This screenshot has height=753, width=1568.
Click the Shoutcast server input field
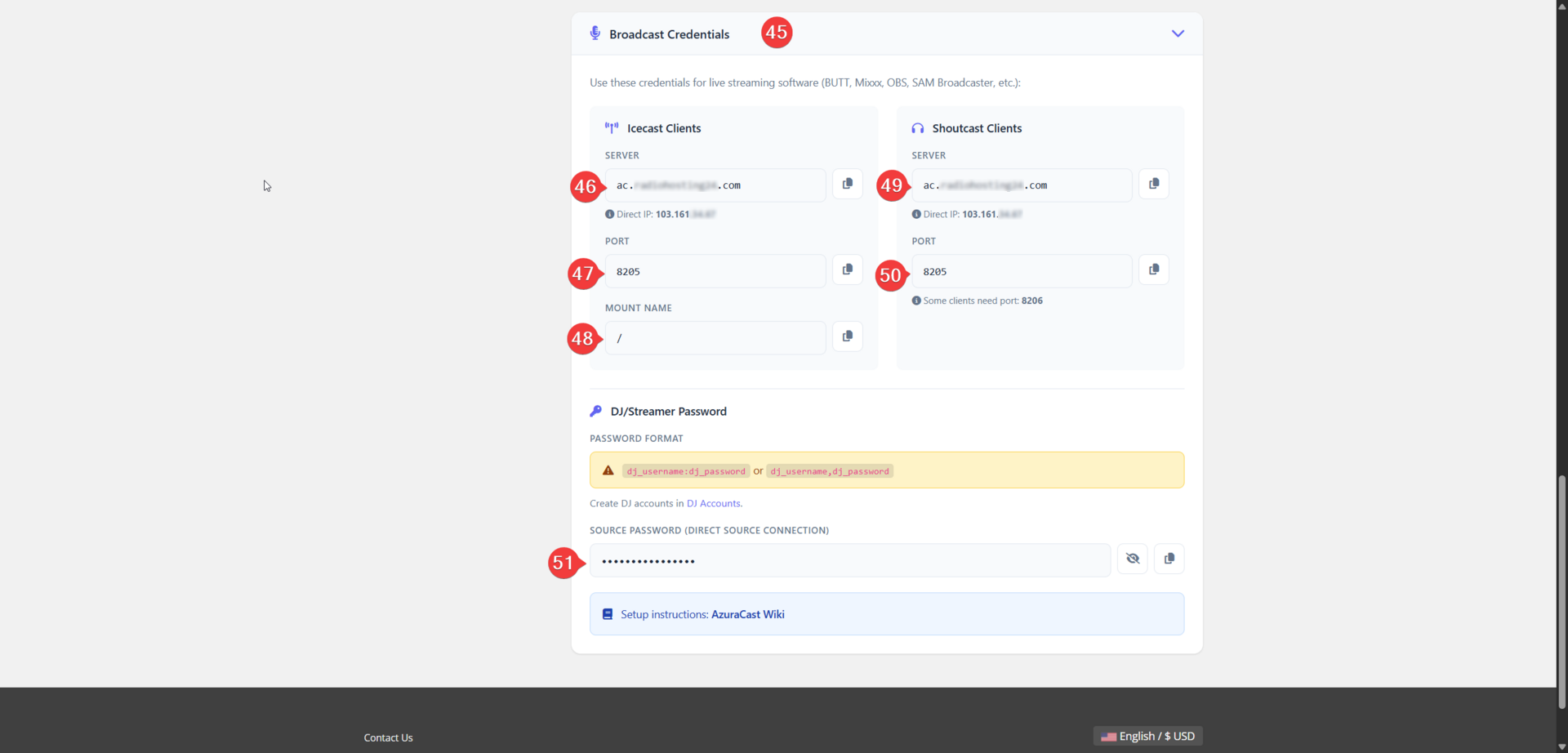pos(1021,186)
